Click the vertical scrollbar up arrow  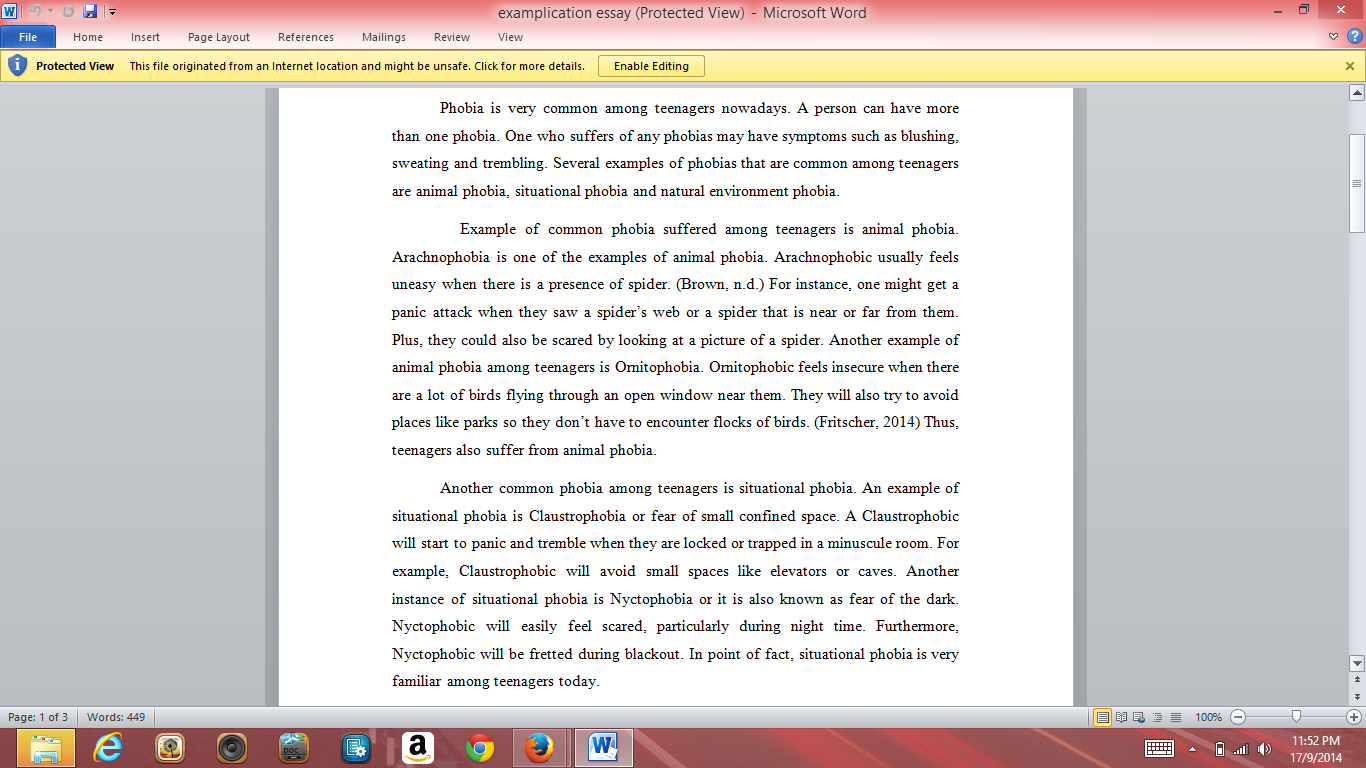pos(1357,94)
